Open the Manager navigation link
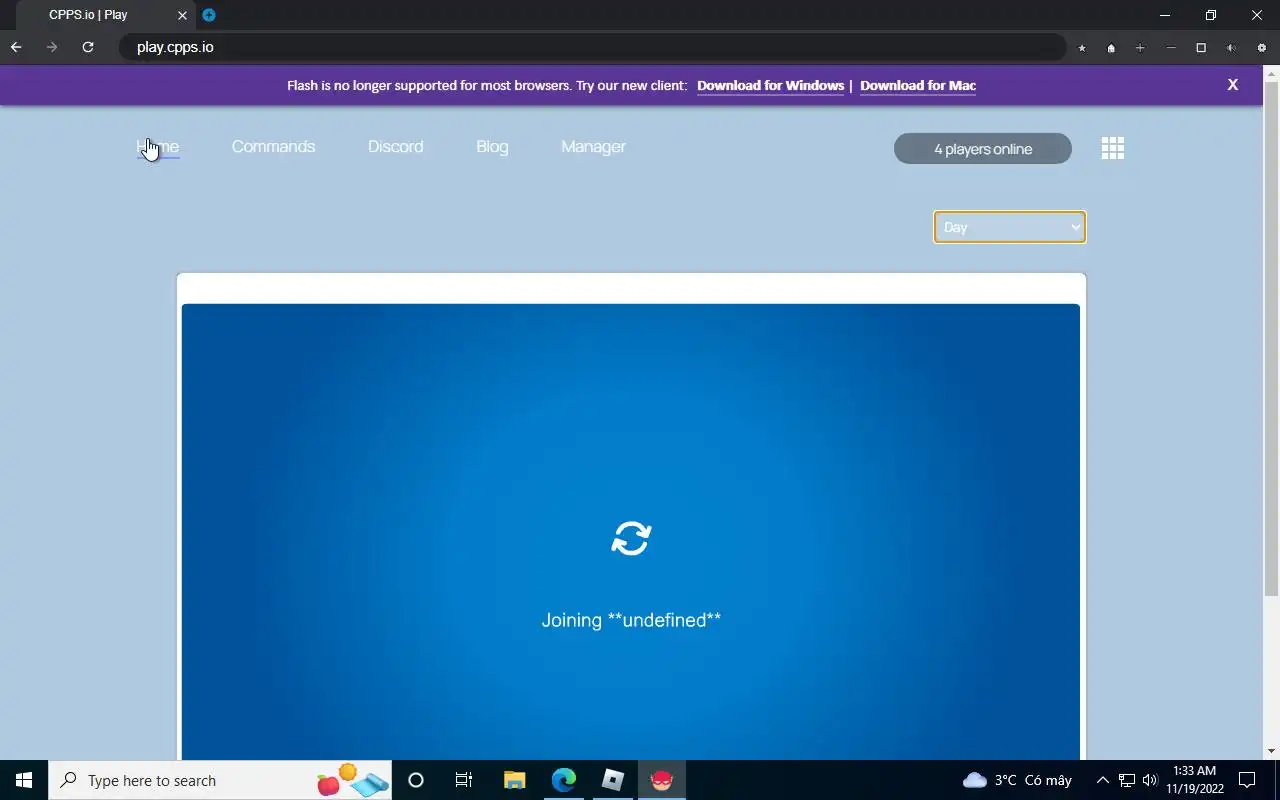Screen dimensions: 1280x800 click(593, 147)
